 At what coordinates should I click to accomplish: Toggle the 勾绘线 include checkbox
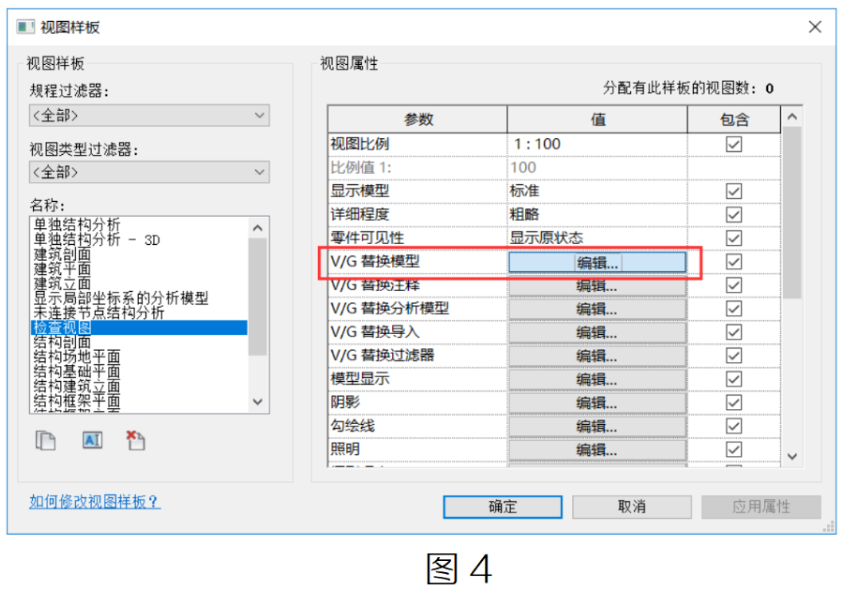[x=734, y=426]
